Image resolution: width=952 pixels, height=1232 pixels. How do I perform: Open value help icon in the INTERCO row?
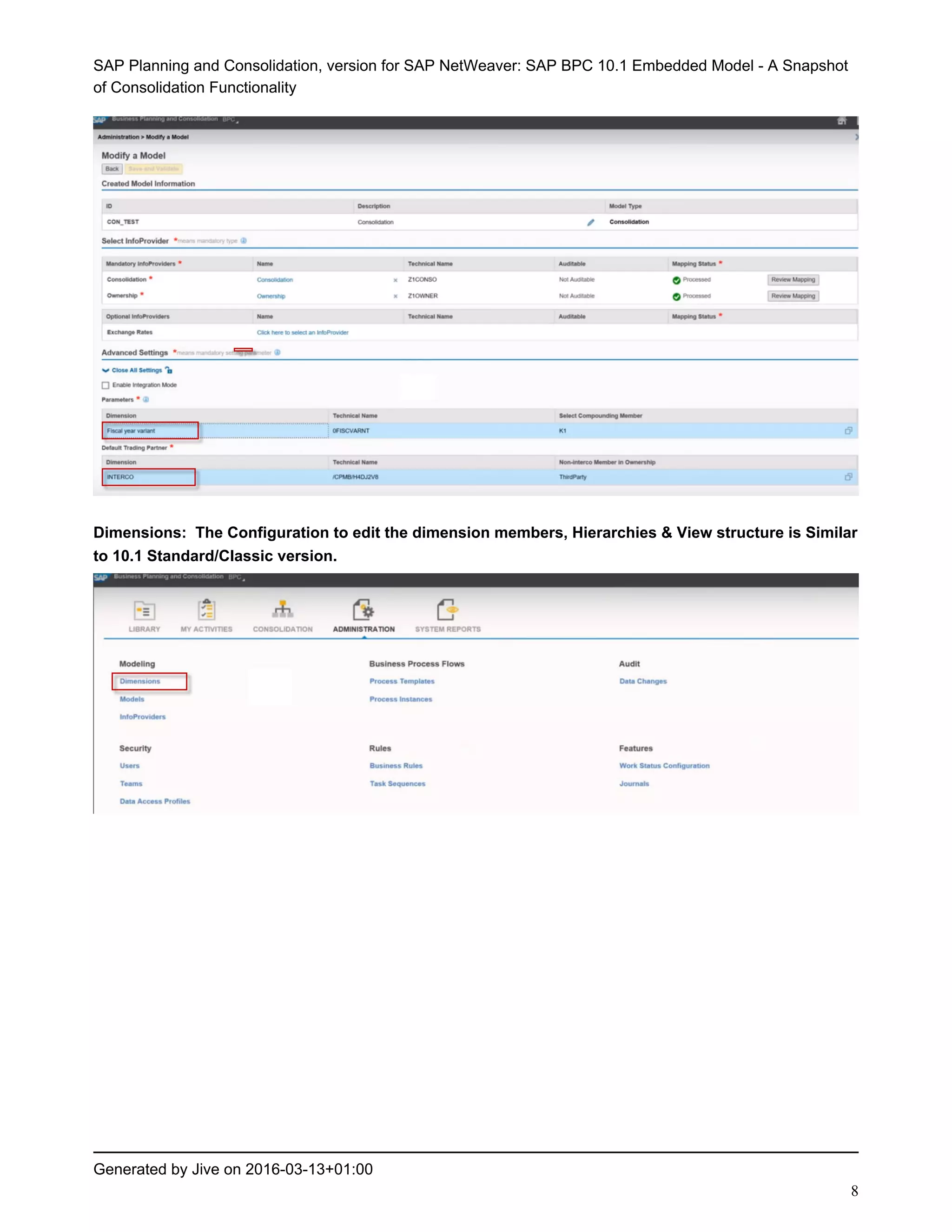tap(848, 477)
